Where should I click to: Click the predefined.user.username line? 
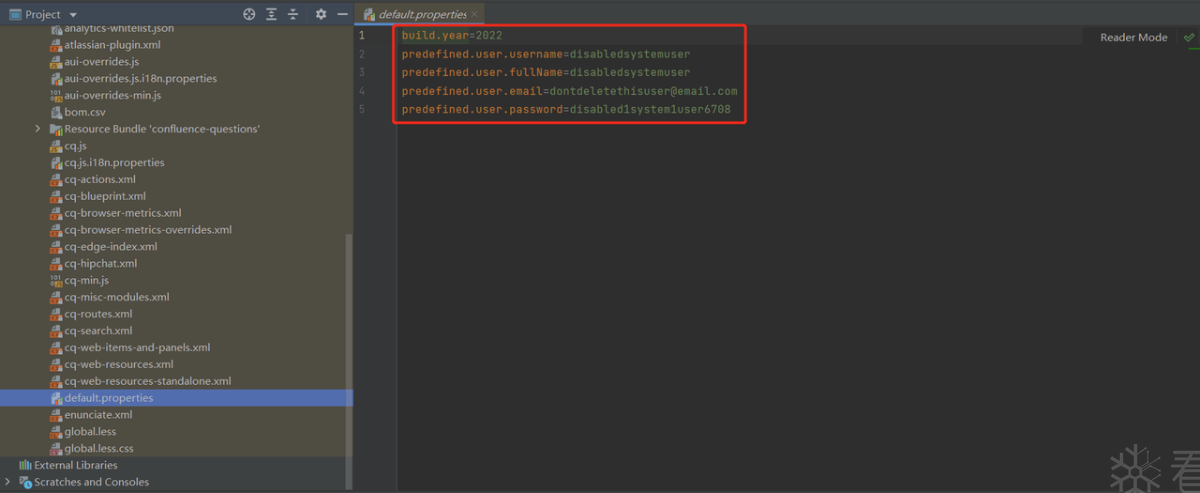click(x=546, y=53)
